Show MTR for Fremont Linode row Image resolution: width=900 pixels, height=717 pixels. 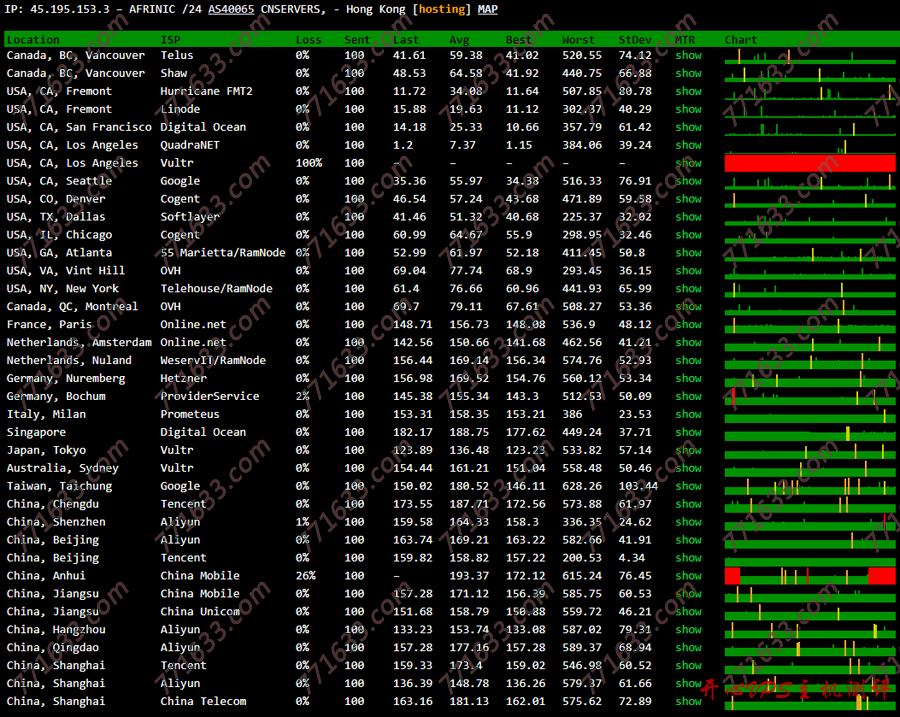pyautogui.click(x=688, y=110)
